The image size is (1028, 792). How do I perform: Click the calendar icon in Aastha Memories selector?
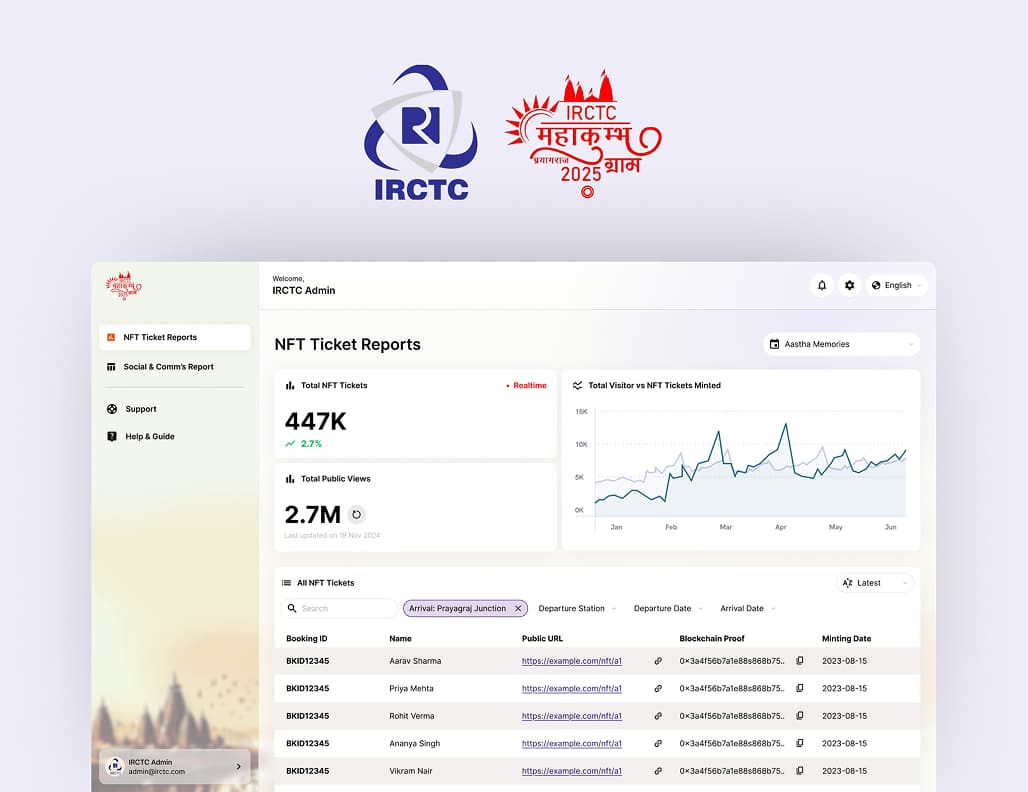774,344
